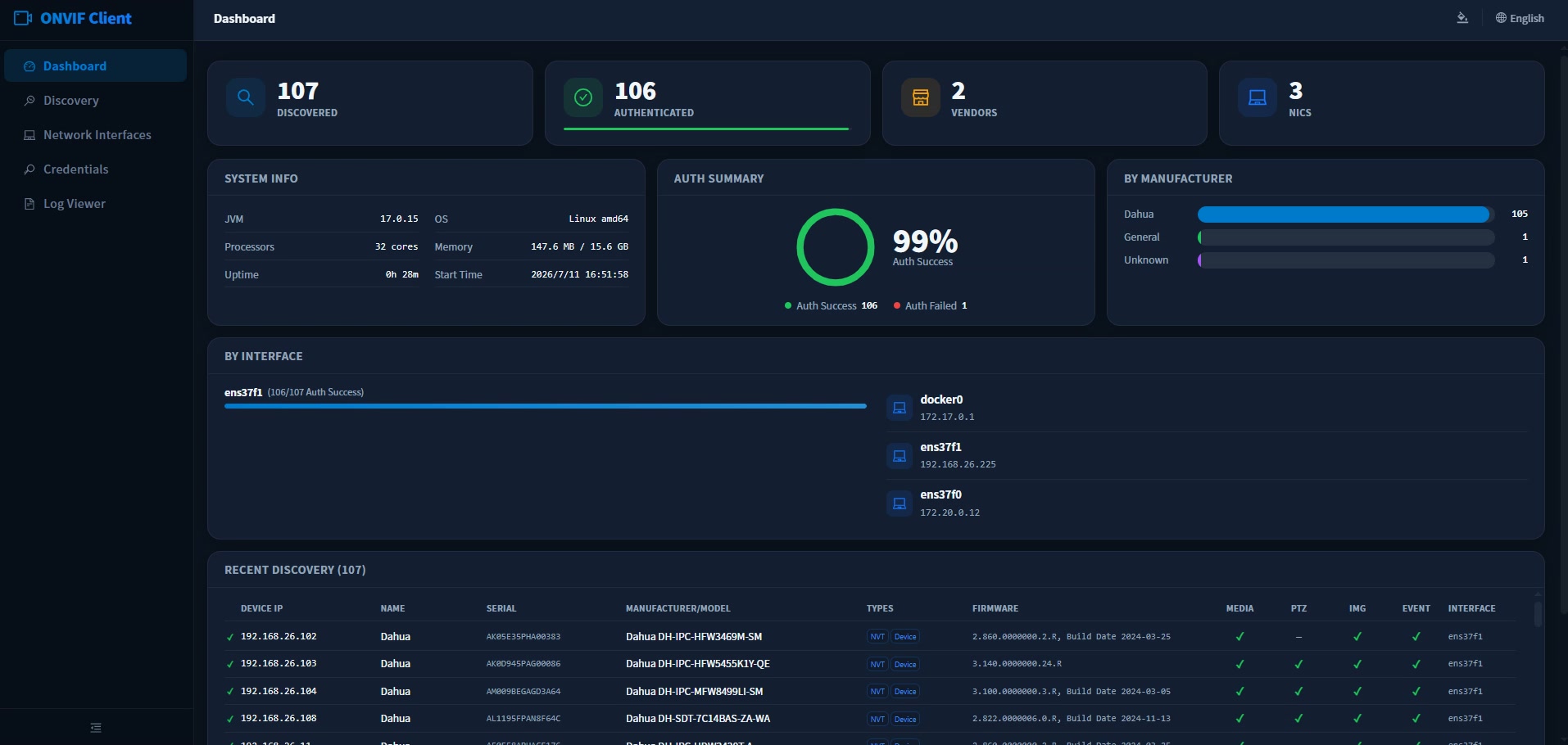
Task: Click the Event checkmark for DH-IPC-MFW8499LI-SM
Action: pos(1416,692)
